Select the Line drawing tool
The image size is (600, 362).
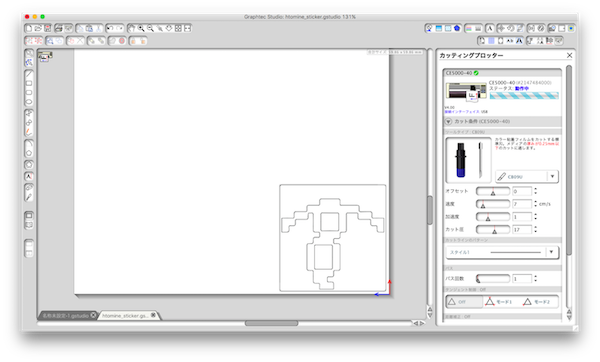[29, 74]
